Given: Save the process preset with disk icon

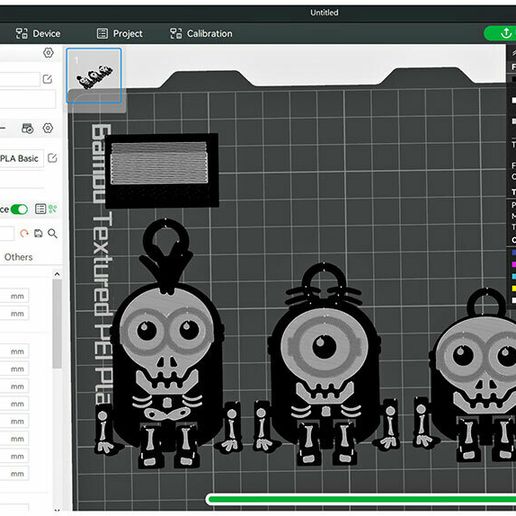Looking at the screenshot, I should [38, 233].
